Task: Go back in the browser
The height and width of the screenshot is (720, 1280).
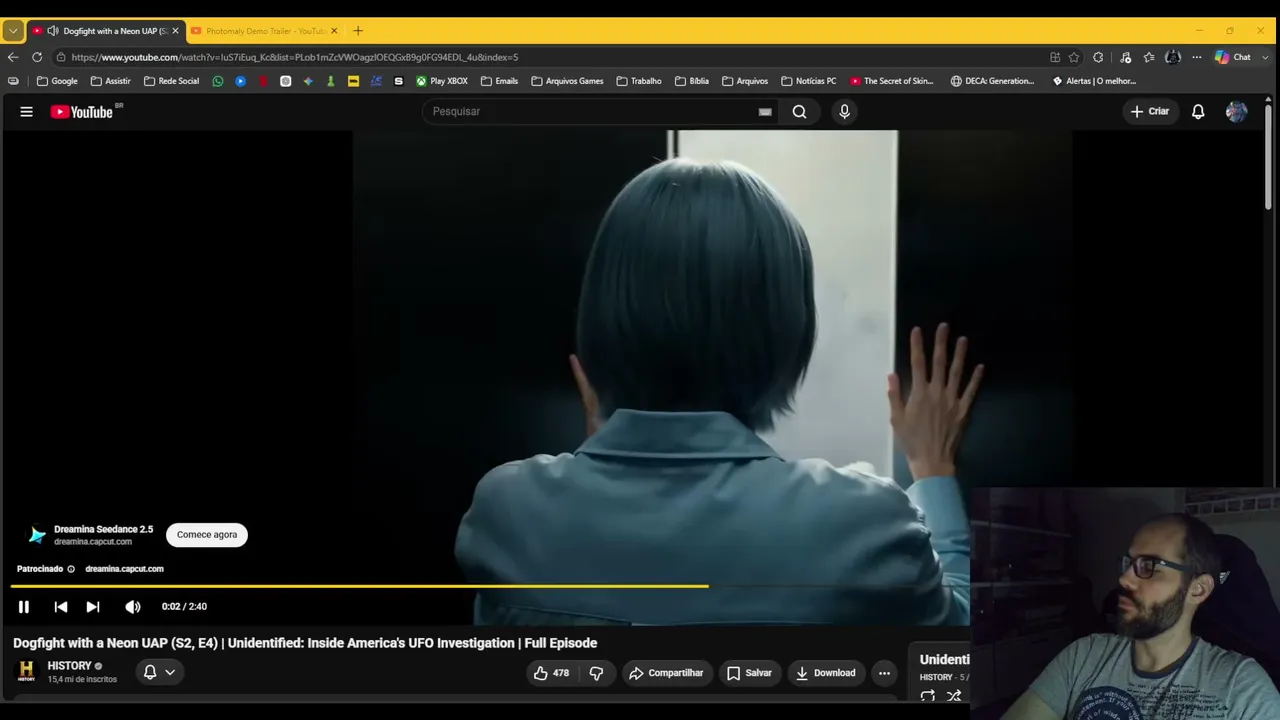Action: tap(13, 57)
